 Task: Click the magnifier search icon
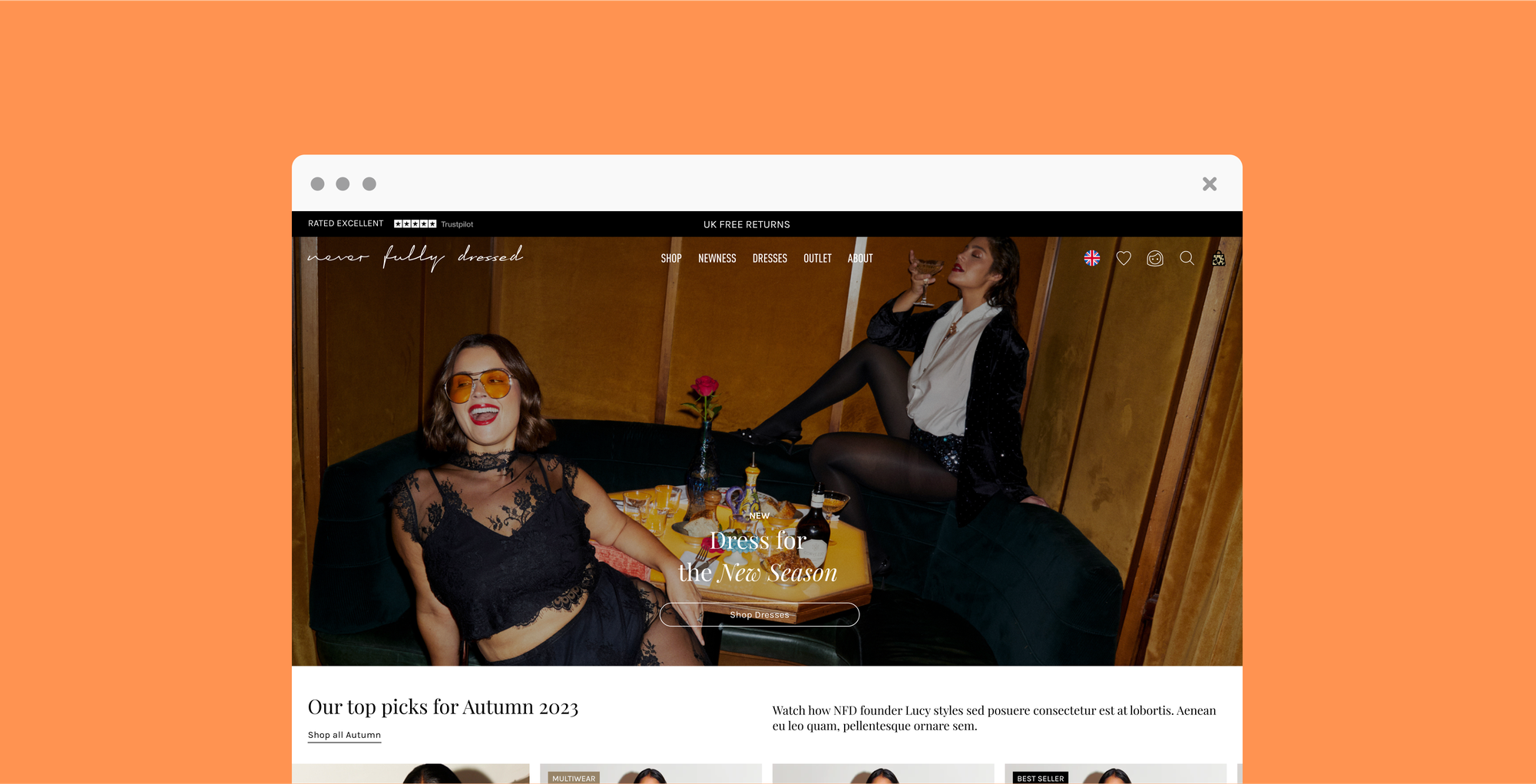pyautogui.click(x=1187, y=258)
